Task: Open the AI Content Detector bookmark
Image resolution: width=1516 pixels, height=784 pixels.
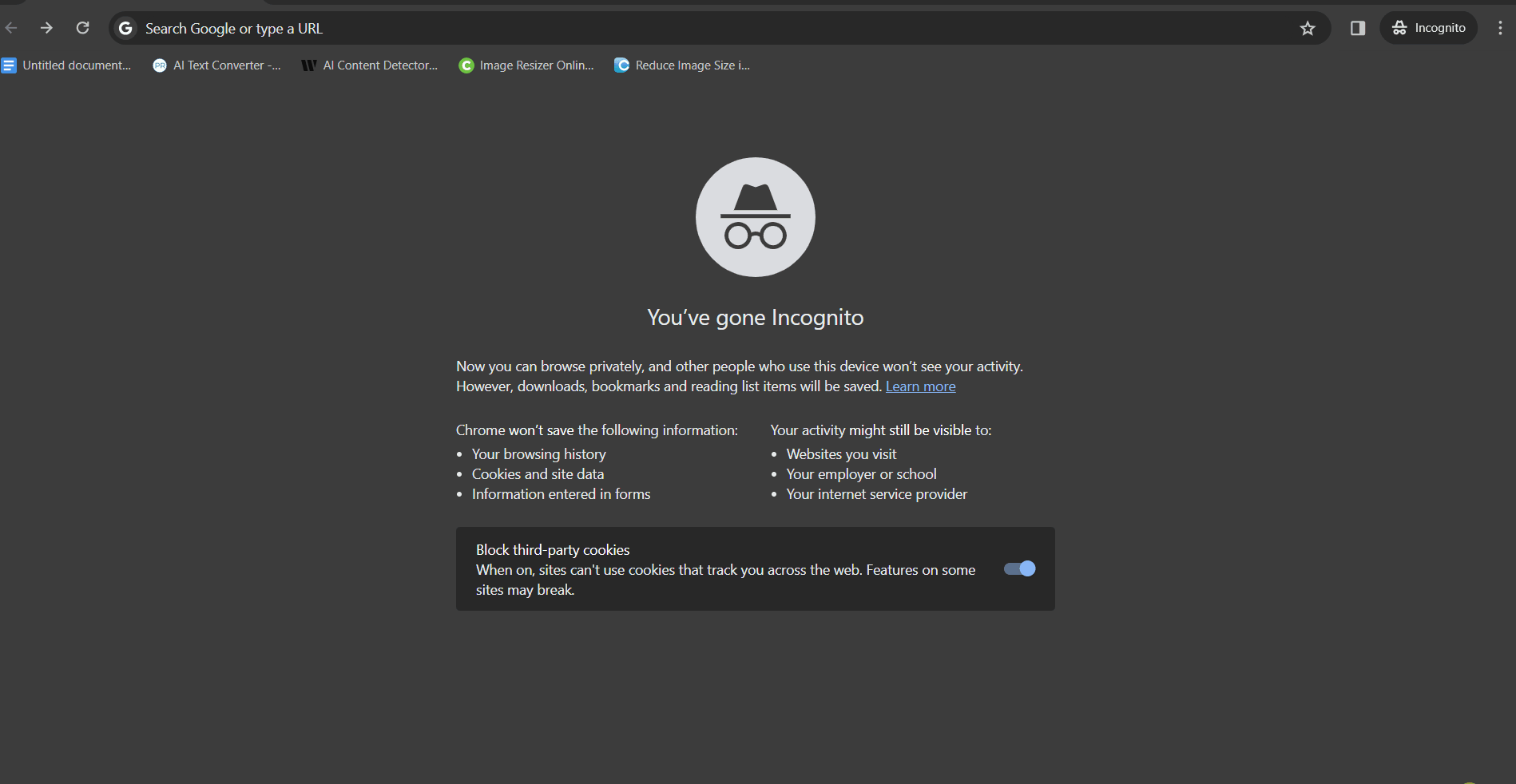Action: point(370,65)
